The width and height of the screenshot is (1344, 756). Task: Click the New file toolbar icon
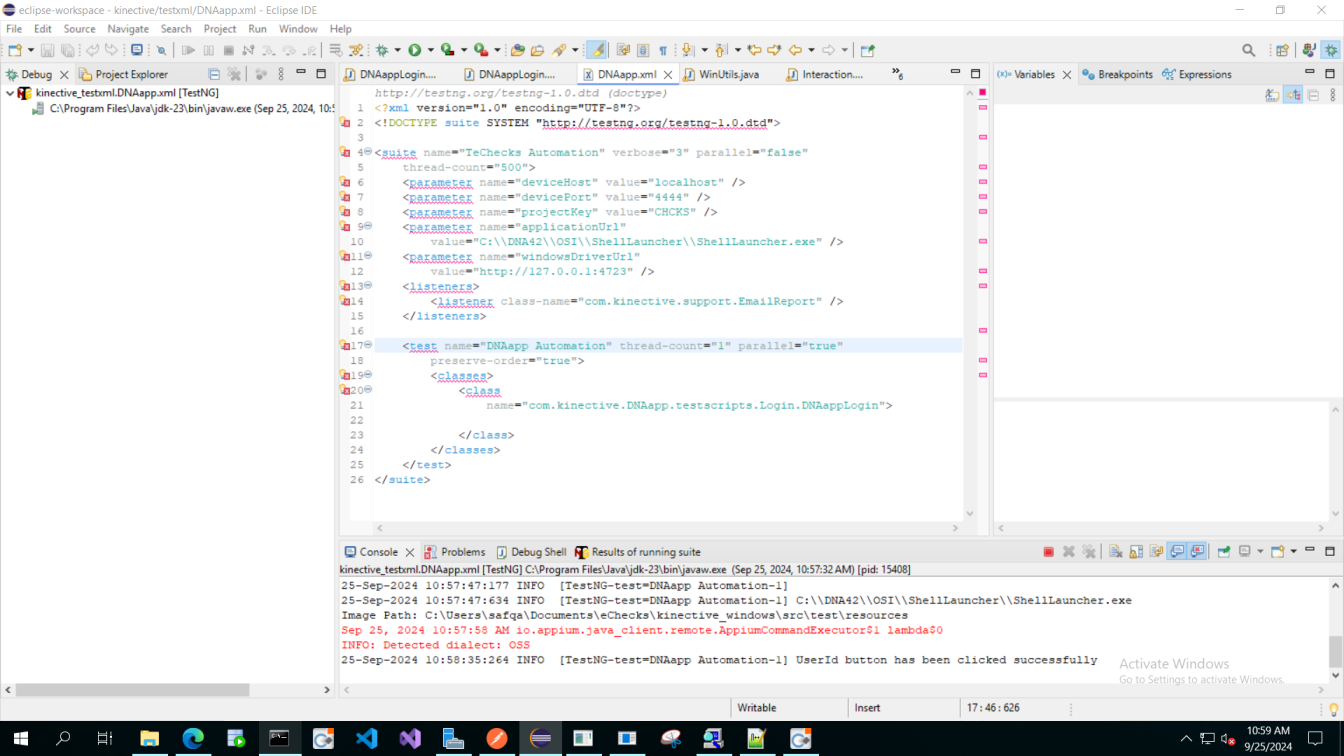click(x=15, y=50)
